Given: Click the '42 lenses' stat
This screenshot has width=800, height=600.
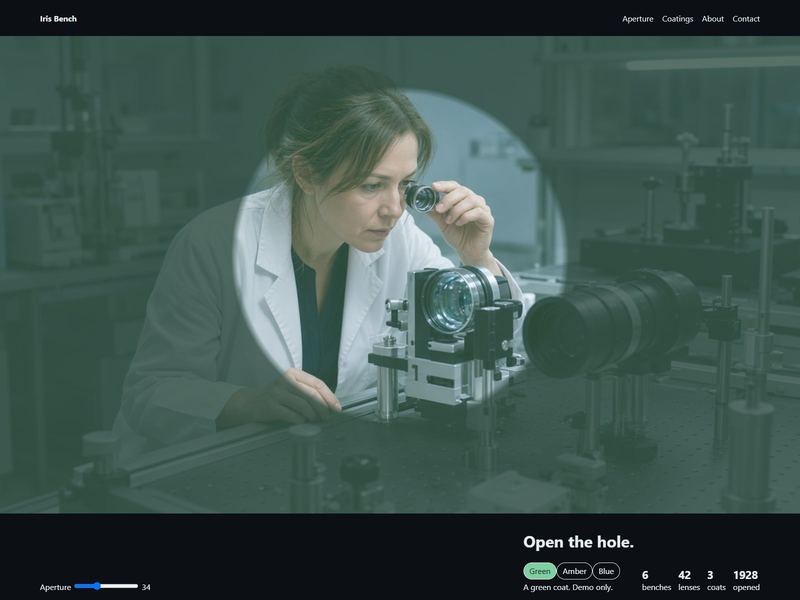Looking at the screenshot, I should (x=689, y=581).
